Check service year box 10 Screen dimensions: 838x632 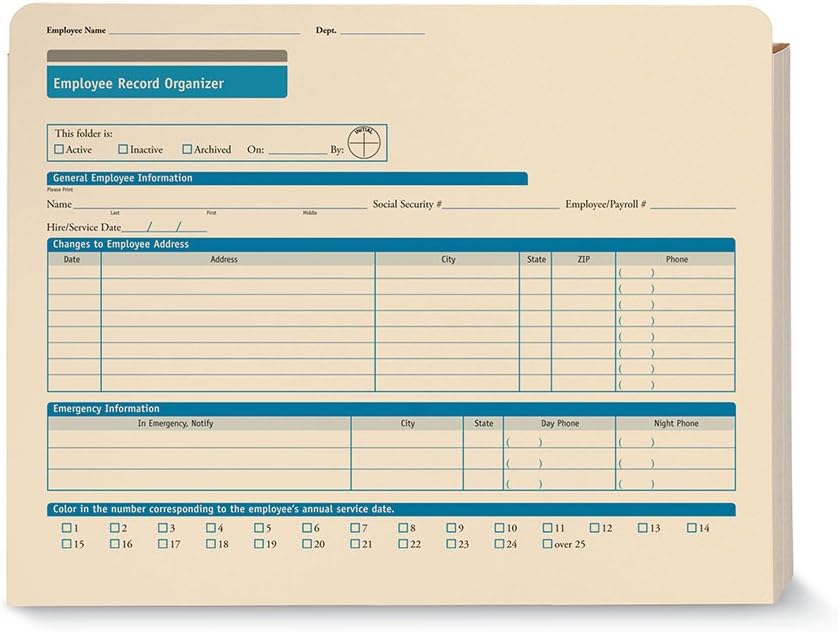[499, 527]
